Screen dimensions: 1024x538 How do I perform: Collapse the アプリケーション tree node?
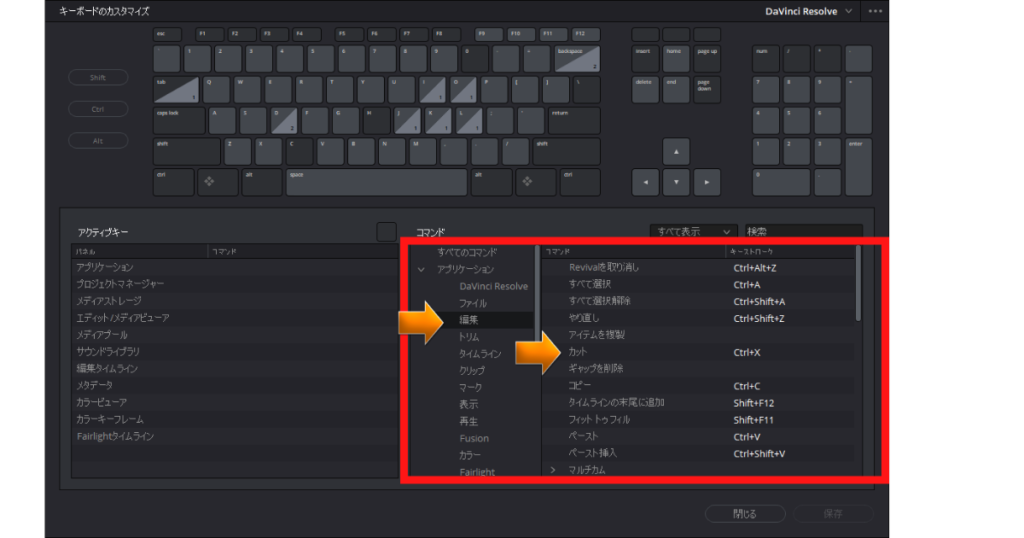pyautogui.click(x=421, y=269)
